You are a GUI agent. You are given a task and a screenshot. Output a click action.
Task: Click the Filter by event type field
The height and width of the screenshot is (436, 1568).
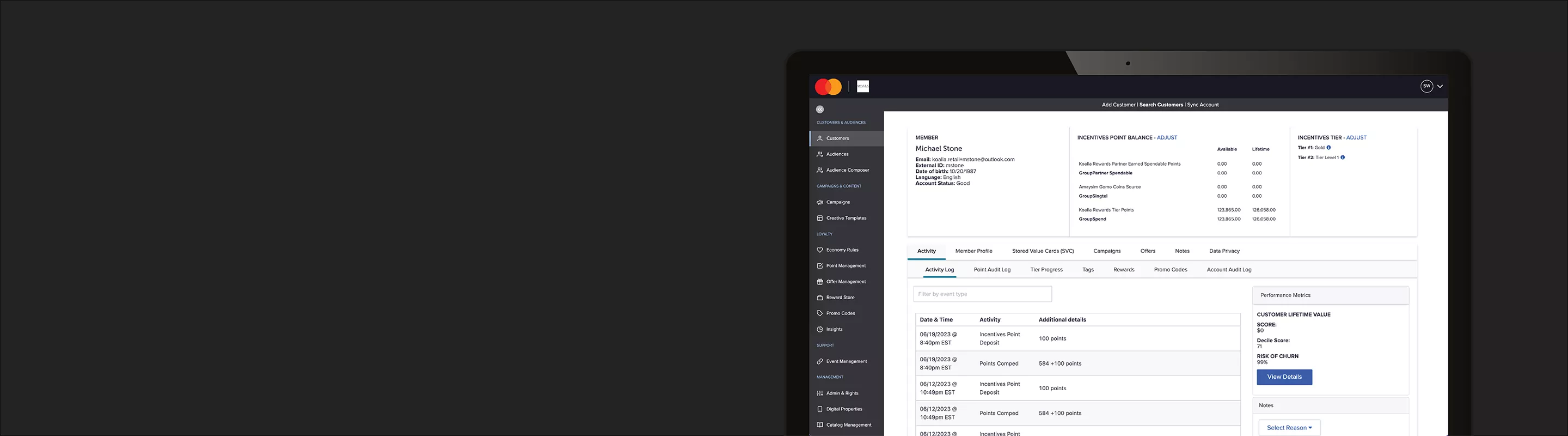click(x=982, y=294)
